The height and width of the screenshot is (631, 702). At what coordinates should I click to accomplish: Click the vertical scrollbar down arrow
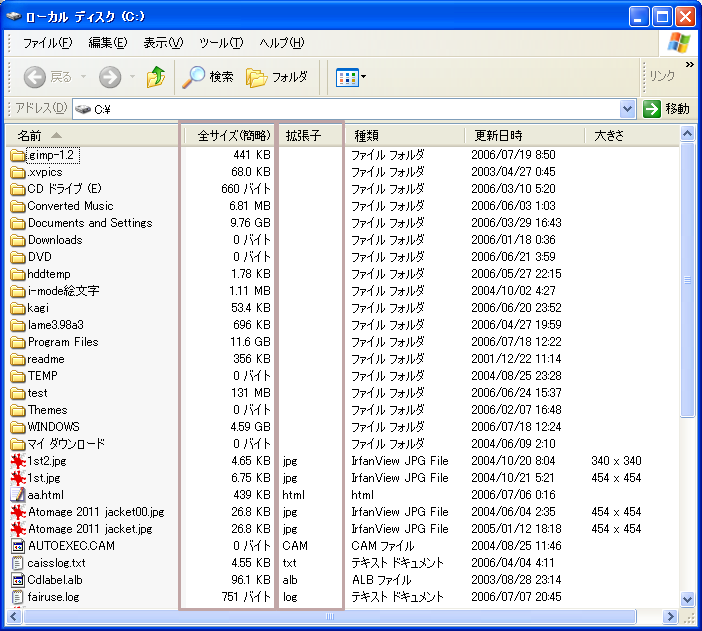(687, 598)
